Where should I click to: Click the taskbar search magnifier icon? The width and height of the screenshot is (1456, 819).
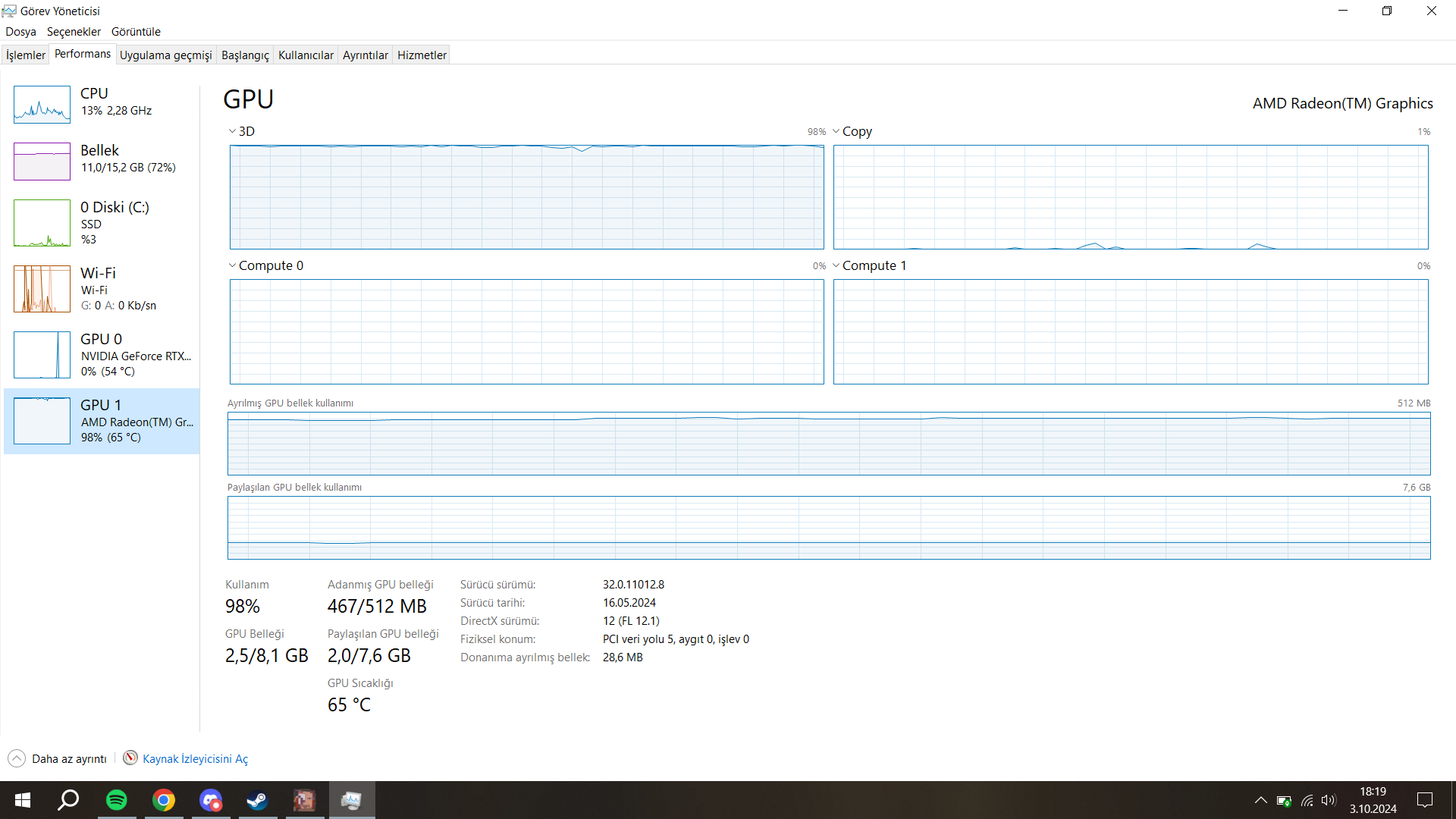[x=69, y=800]
